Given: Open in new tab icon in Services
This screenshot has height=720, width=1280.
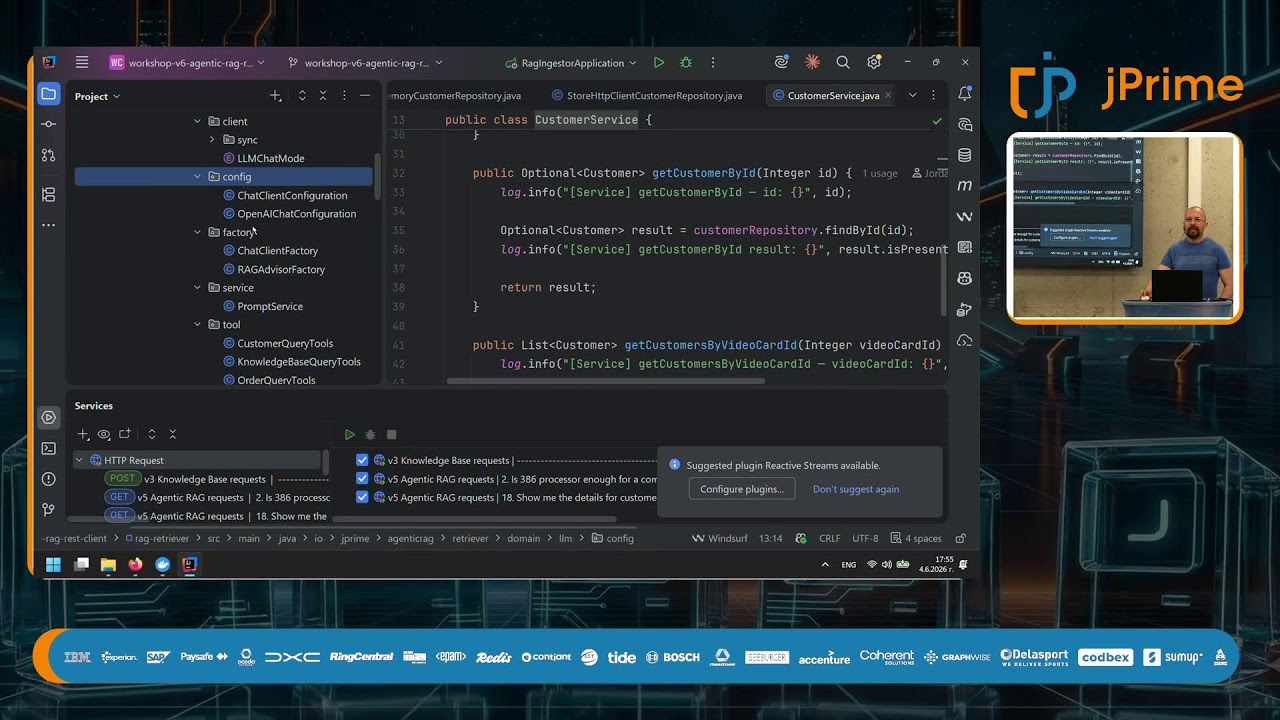Looking at the screenshot, I should click(x=125, y=434).
